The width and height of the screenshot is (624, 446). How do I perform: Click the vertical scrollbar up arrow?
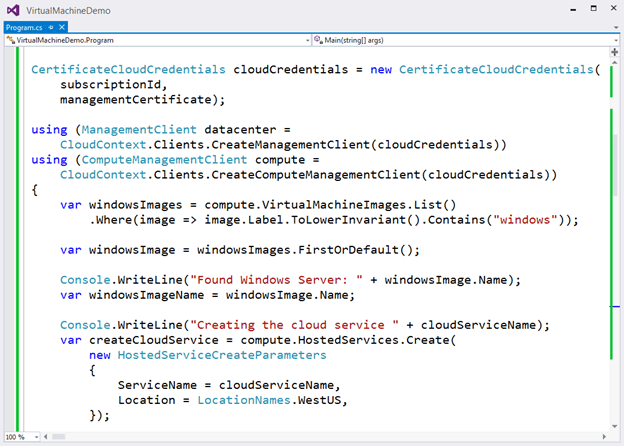(614, 63)
